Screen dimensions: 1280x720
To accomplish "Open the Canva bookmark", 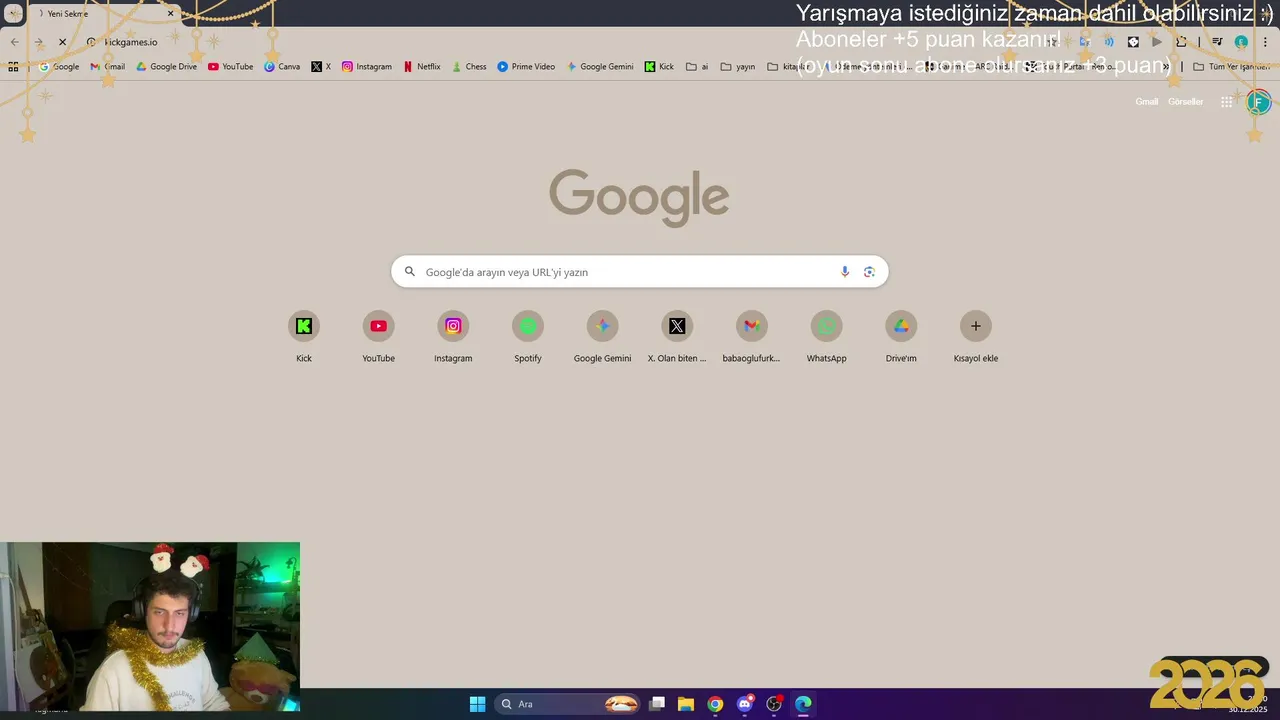I will click(x=282, y=67).
